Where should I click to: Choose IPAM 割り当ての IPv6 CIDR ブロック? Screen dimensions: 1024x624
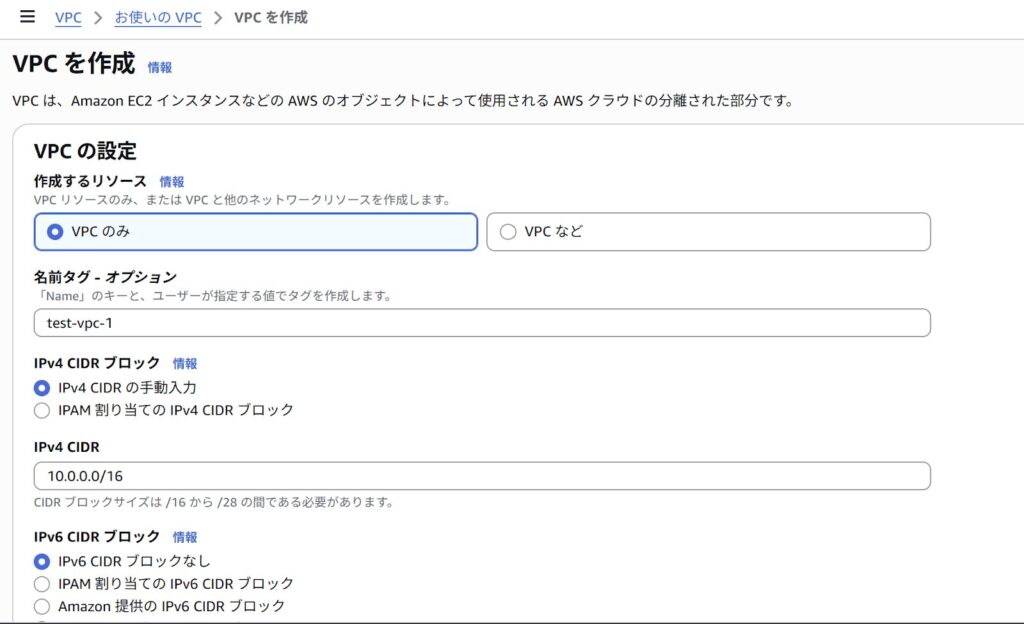pyautogui.click(x=42, y=584)
